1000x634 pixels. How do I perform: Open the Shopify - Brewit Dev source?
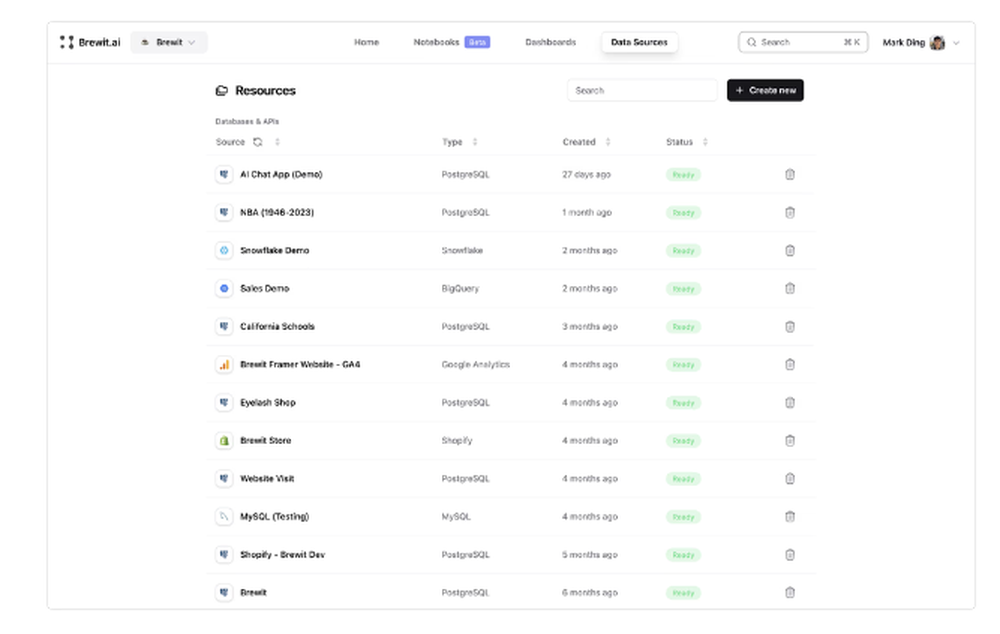tap(283, 554)
